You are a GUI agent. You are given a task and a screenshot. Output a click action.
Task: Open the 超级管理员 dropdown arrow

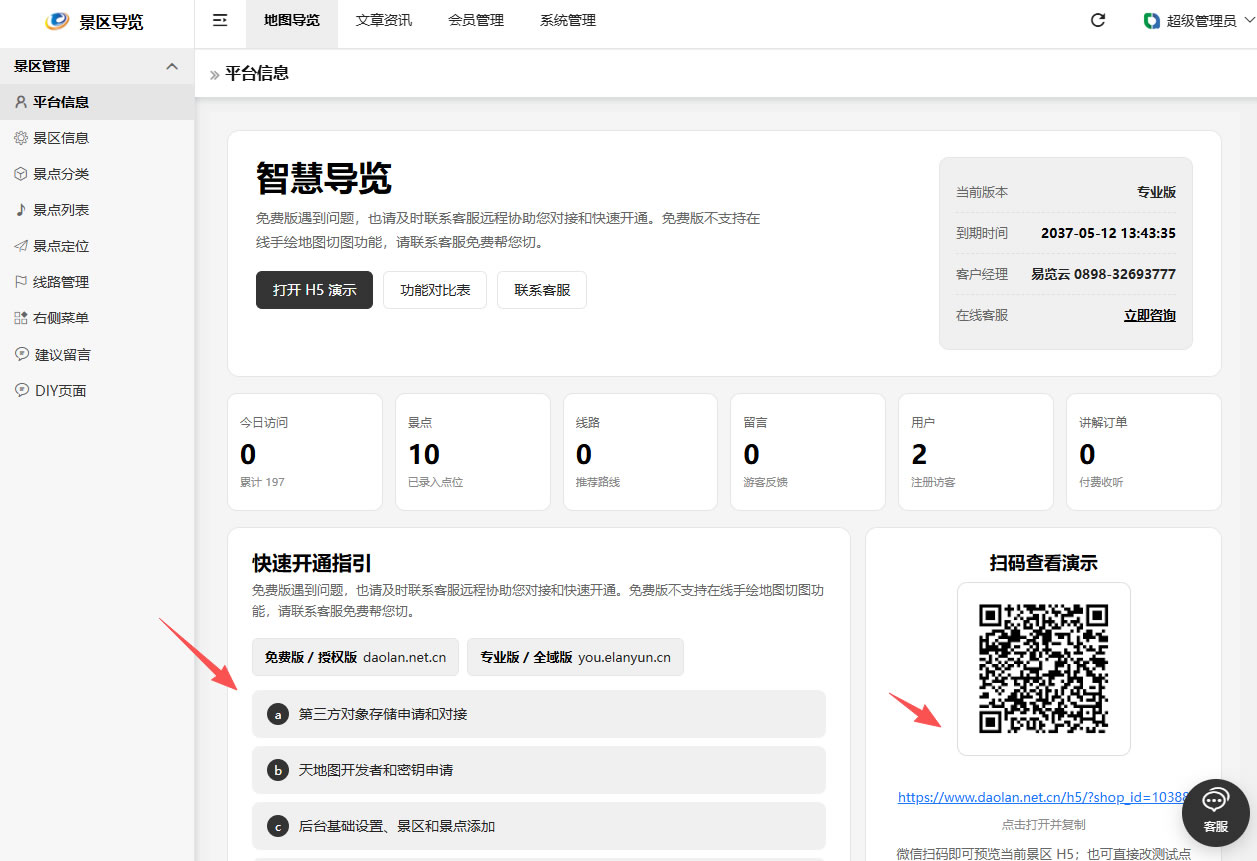coord(1247,20)
